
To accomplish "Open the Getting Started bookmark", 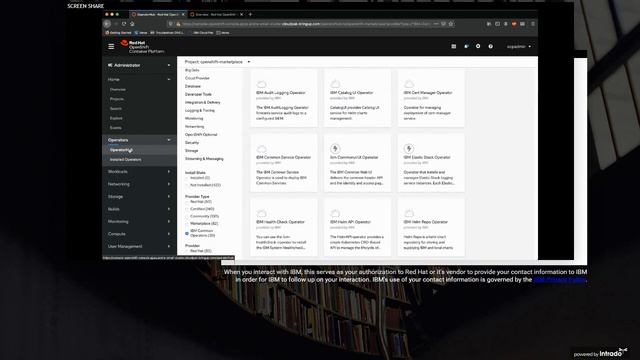I will [118, 33].
